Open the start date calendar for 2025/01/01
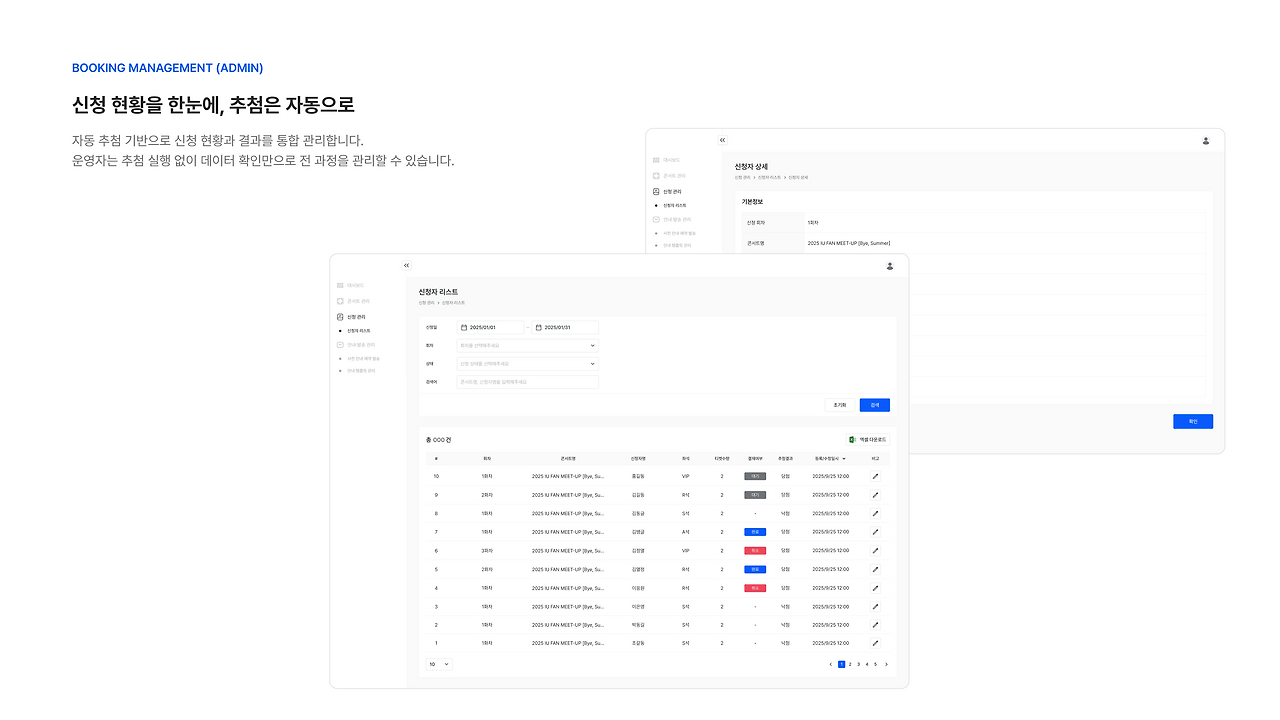This screenshot has width=1280, height=720. pyautogui.click(x=464, y=327)
